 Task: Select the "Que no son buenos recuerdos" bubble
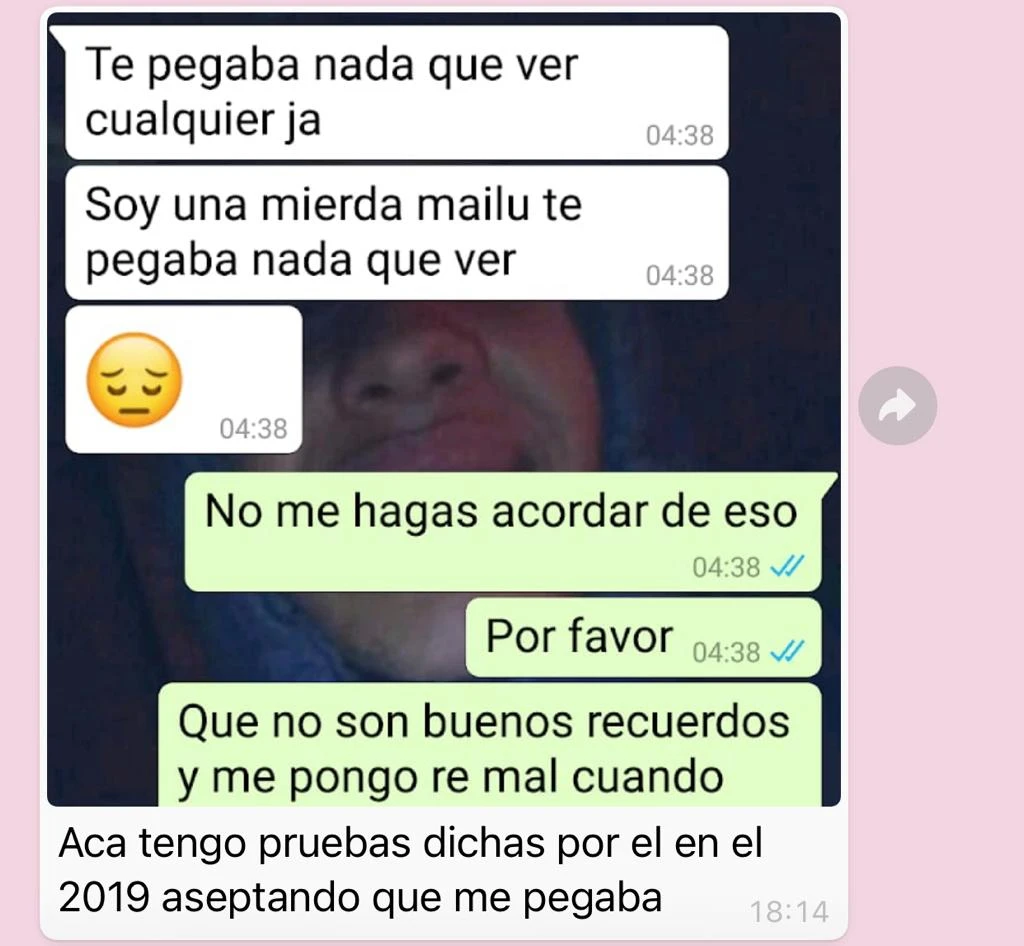pyautogui.click(x=490, y=745)
